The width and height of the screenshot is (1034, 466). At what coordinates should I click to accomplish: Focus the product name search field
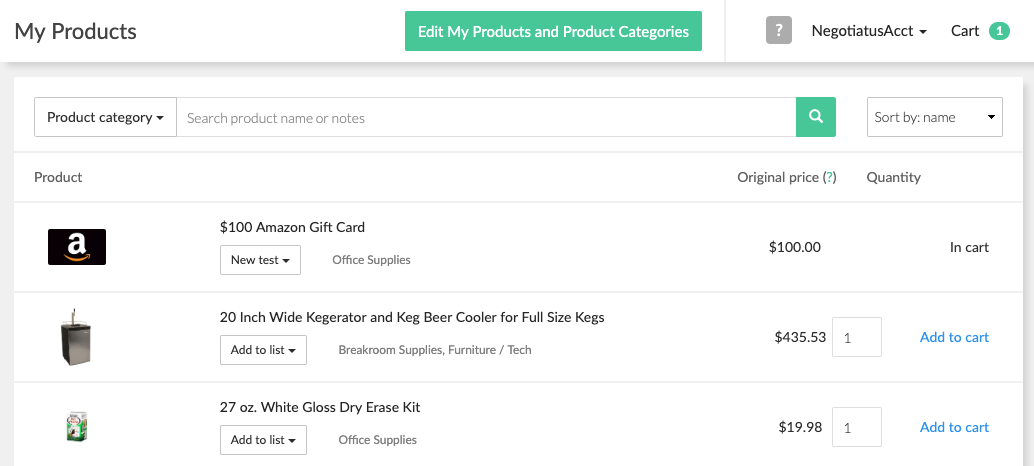pyautogui.click(x=486, y=117)
